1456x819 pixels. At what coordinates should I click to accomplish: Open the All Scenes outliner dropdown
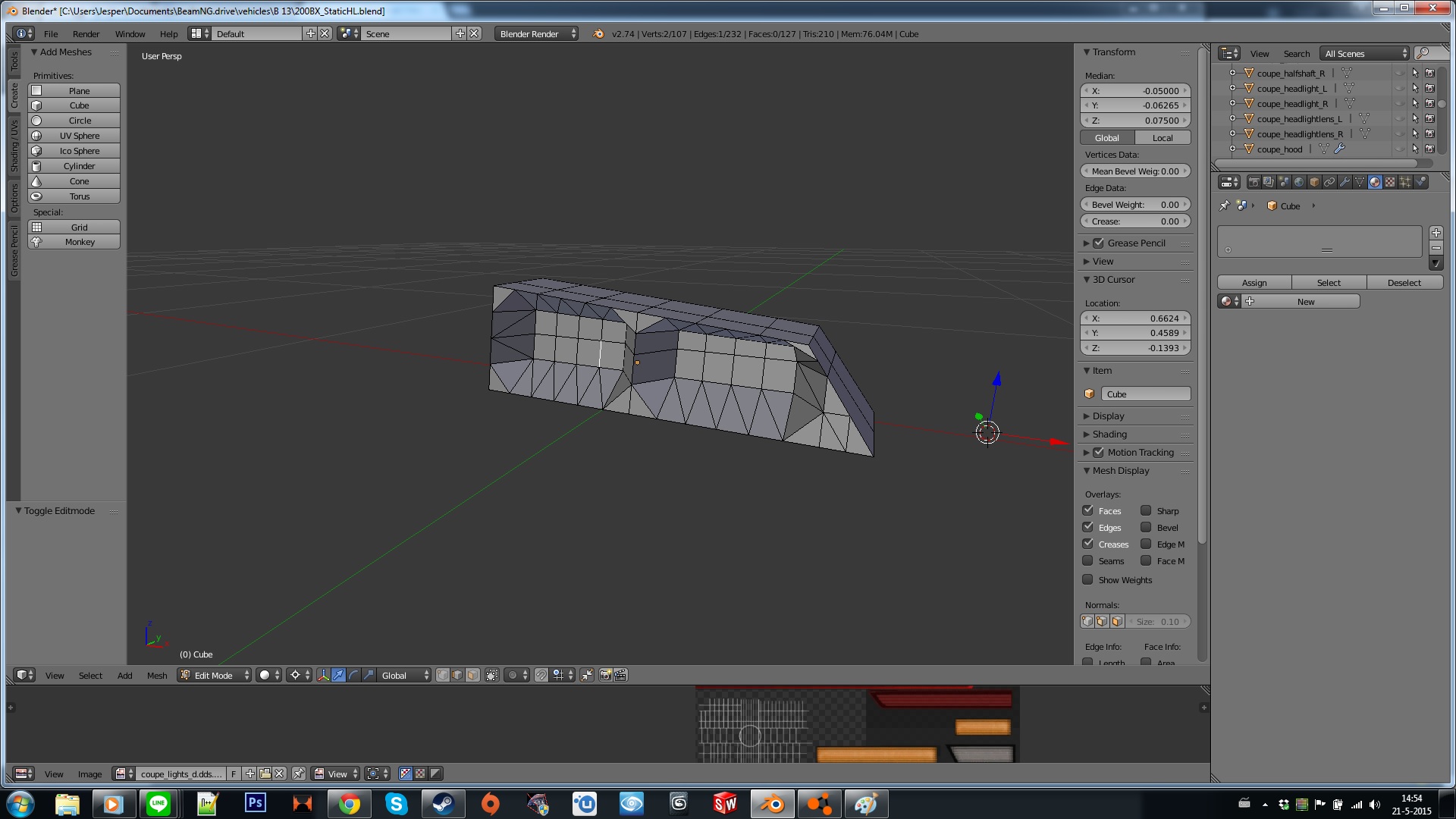[1364, 53]
